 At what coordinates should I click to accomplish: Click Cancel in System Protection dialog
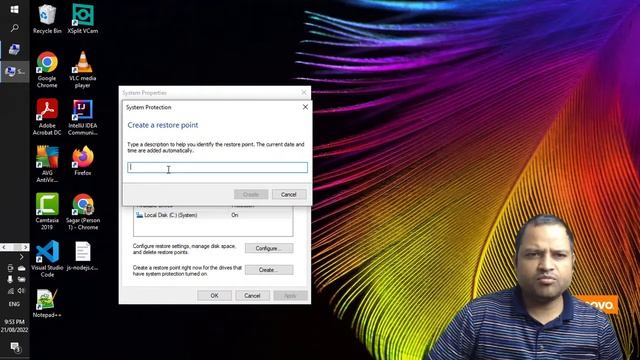[x=289, y=194]
